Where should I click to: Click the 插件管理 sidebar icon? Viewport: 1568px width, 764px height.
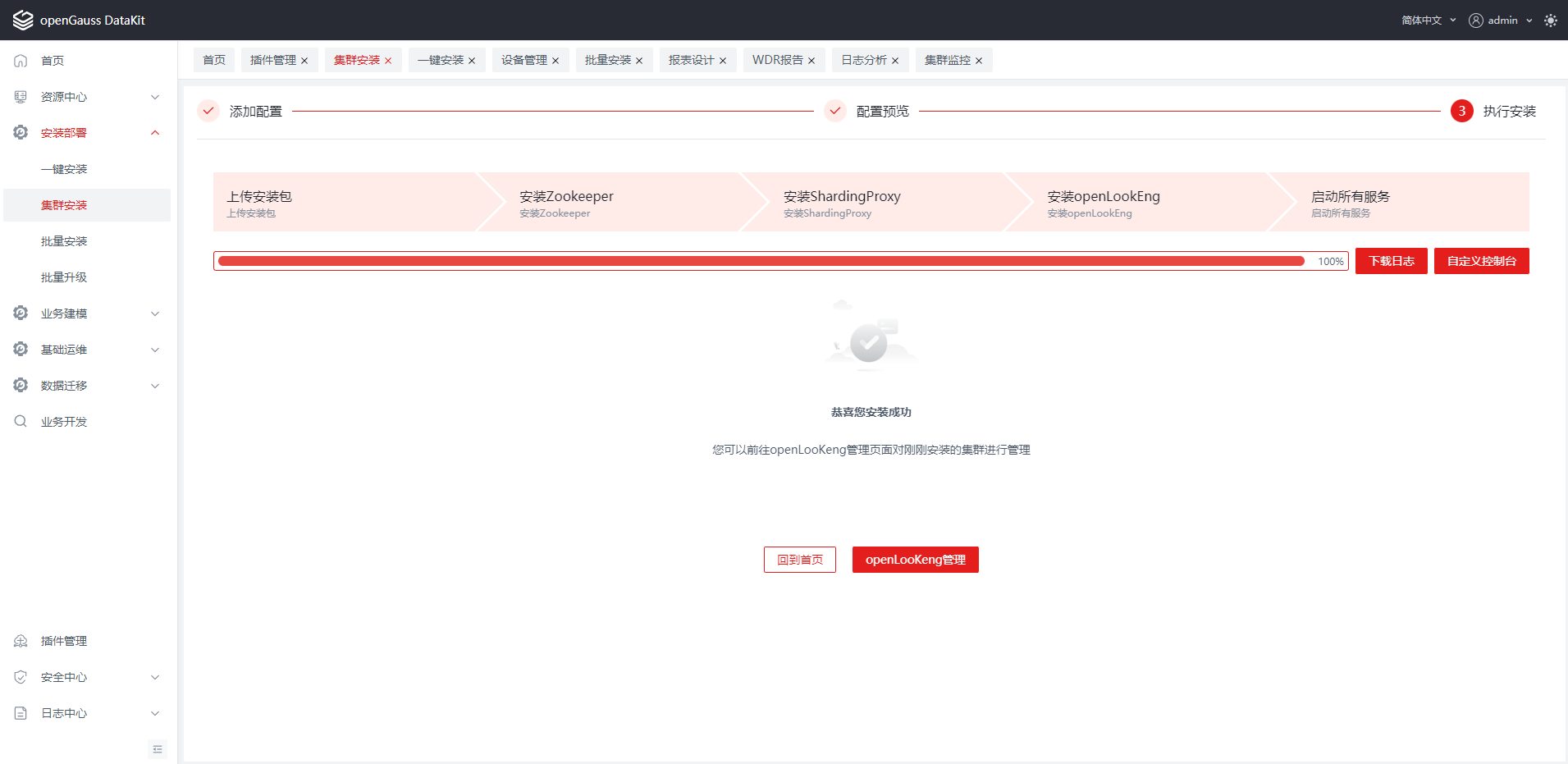[21, 641]
